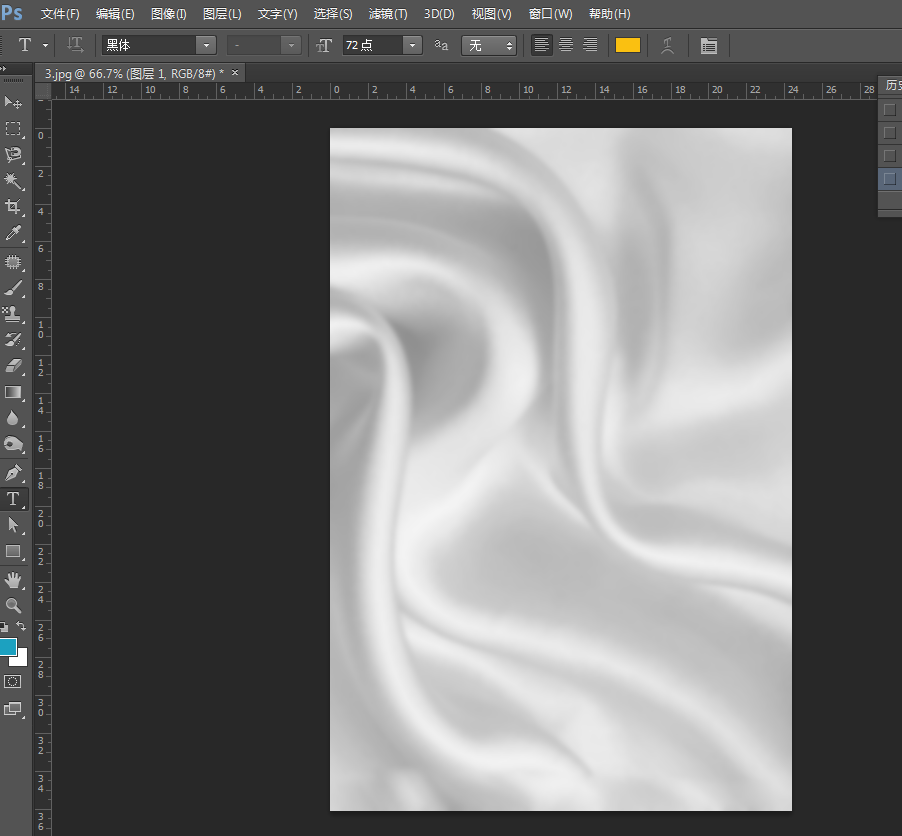
Task: Close the 3.jpg document tab
Action: 235,72
